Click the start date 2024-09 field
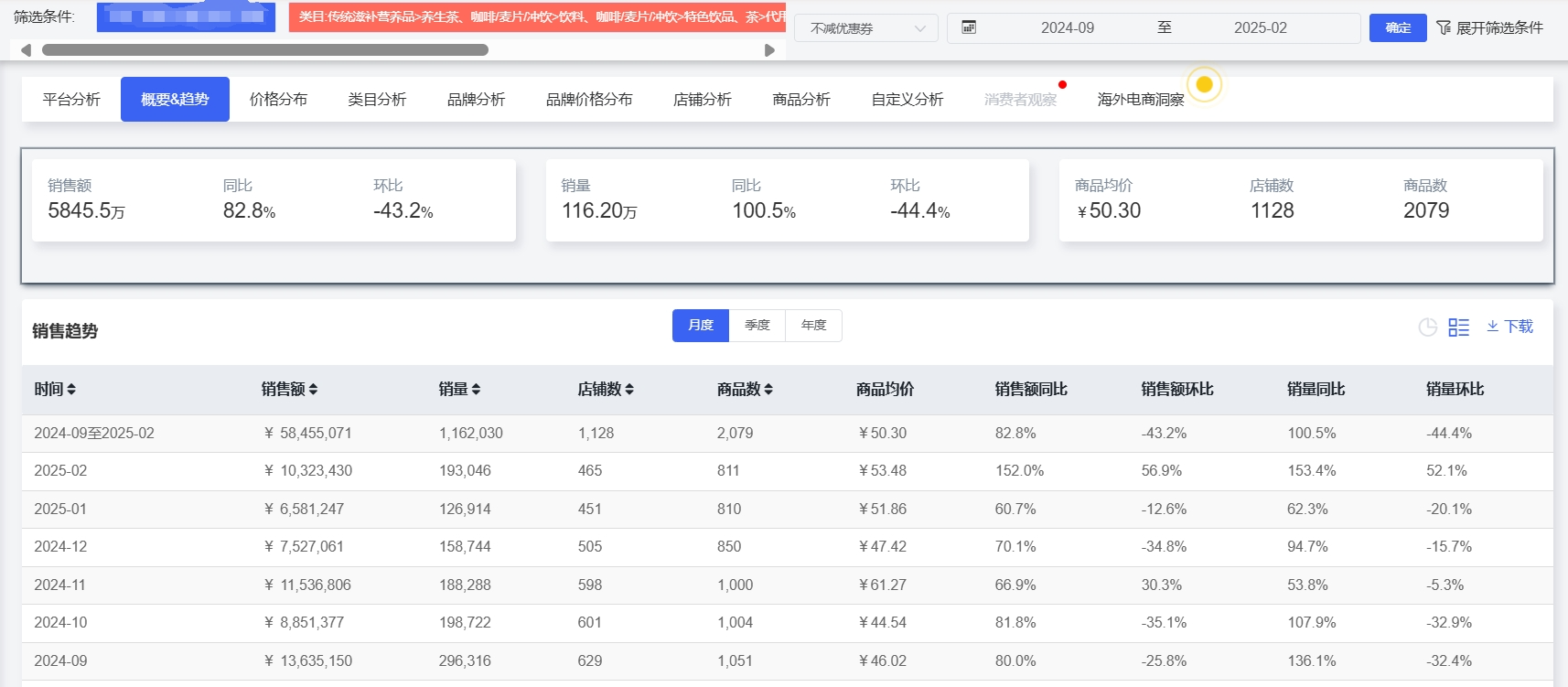The width and height of the screenshot is (1568, 687). tap(1068, 27)
